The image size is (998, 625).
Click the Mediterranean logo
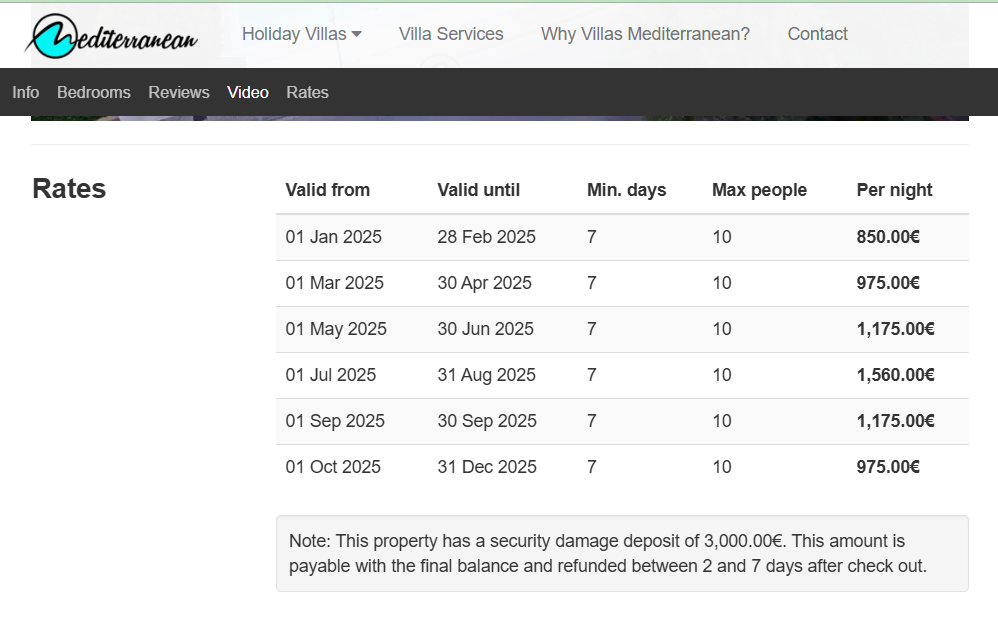click(x=112, y=36)
